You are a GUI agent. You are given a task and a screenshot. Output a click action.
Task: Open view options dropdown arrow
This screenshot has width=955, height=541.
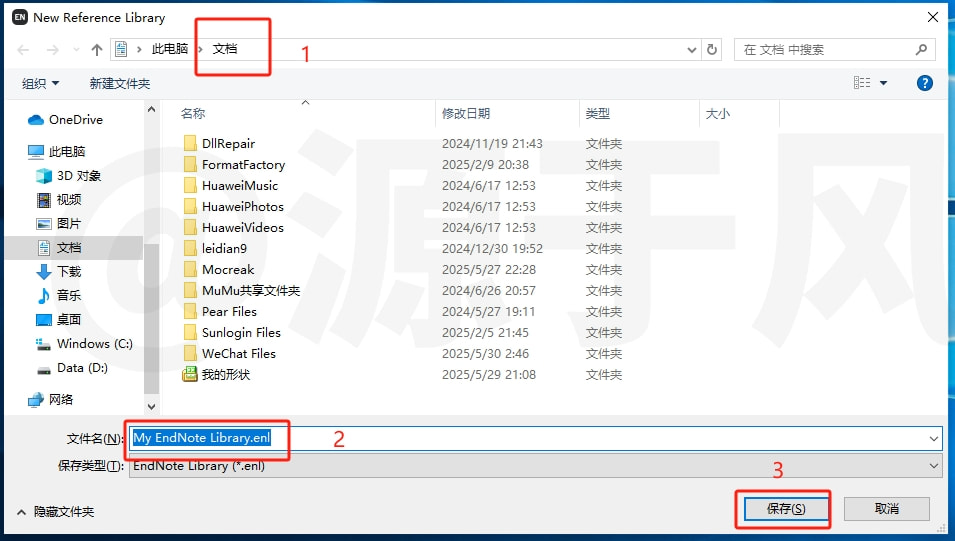pyautogui.click(x=883, y=83)
